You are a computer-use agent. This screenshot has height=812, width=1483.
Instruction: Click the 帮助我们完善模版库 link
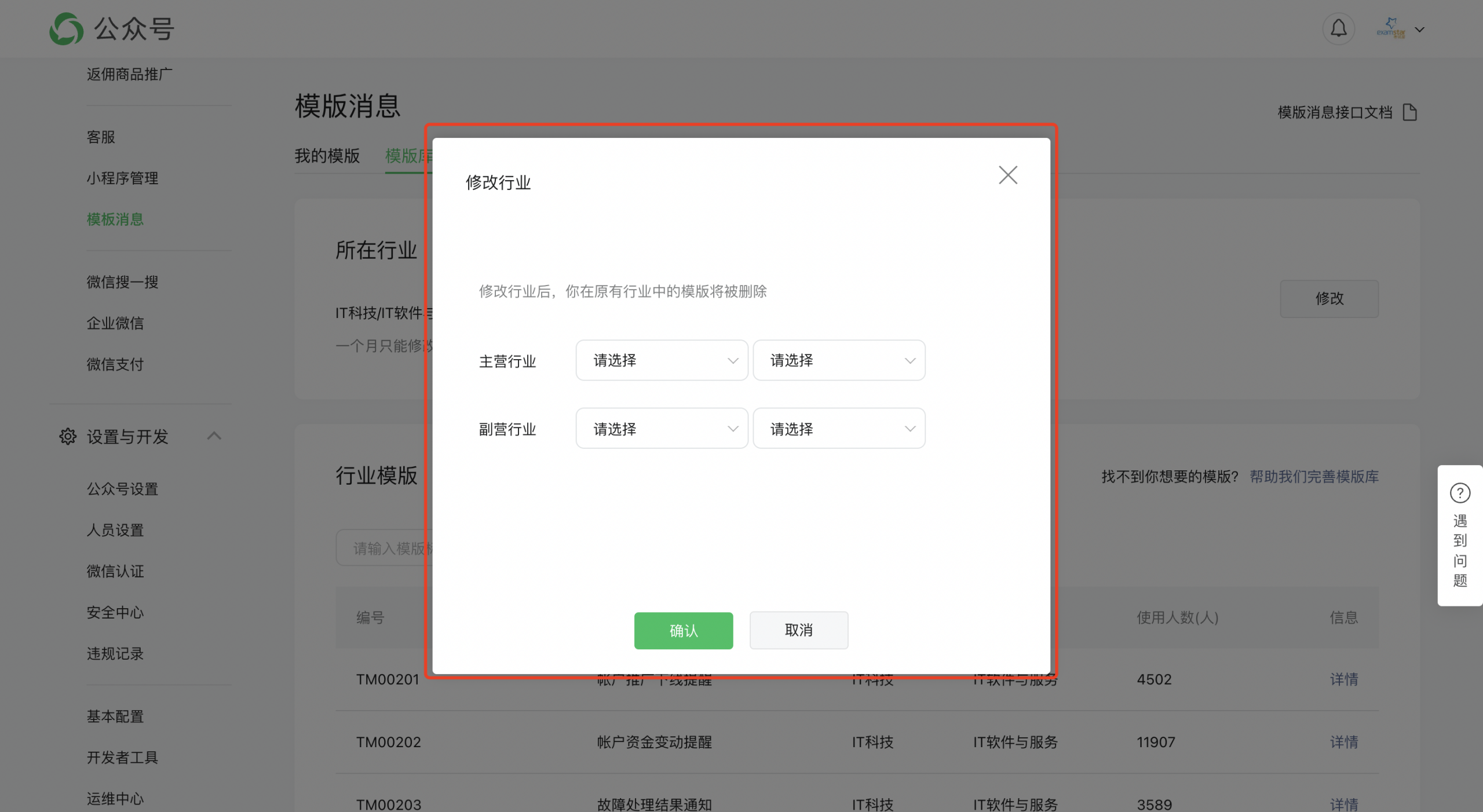[1313, 477]
